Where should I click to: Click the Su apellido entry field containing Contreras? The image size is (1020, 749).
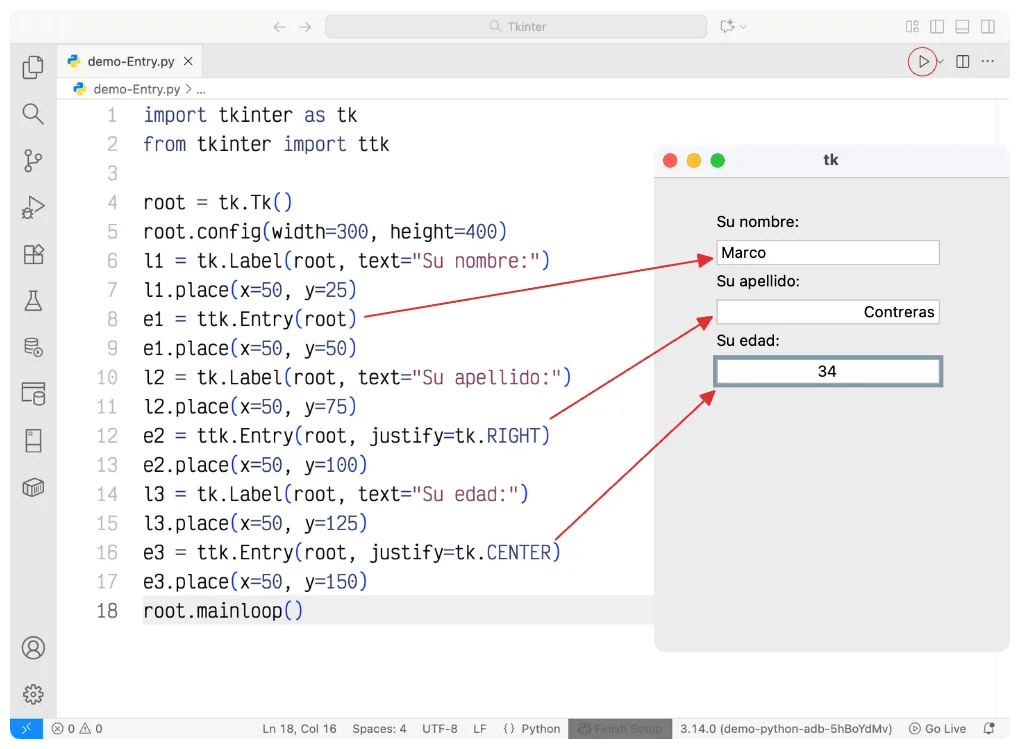827,312
